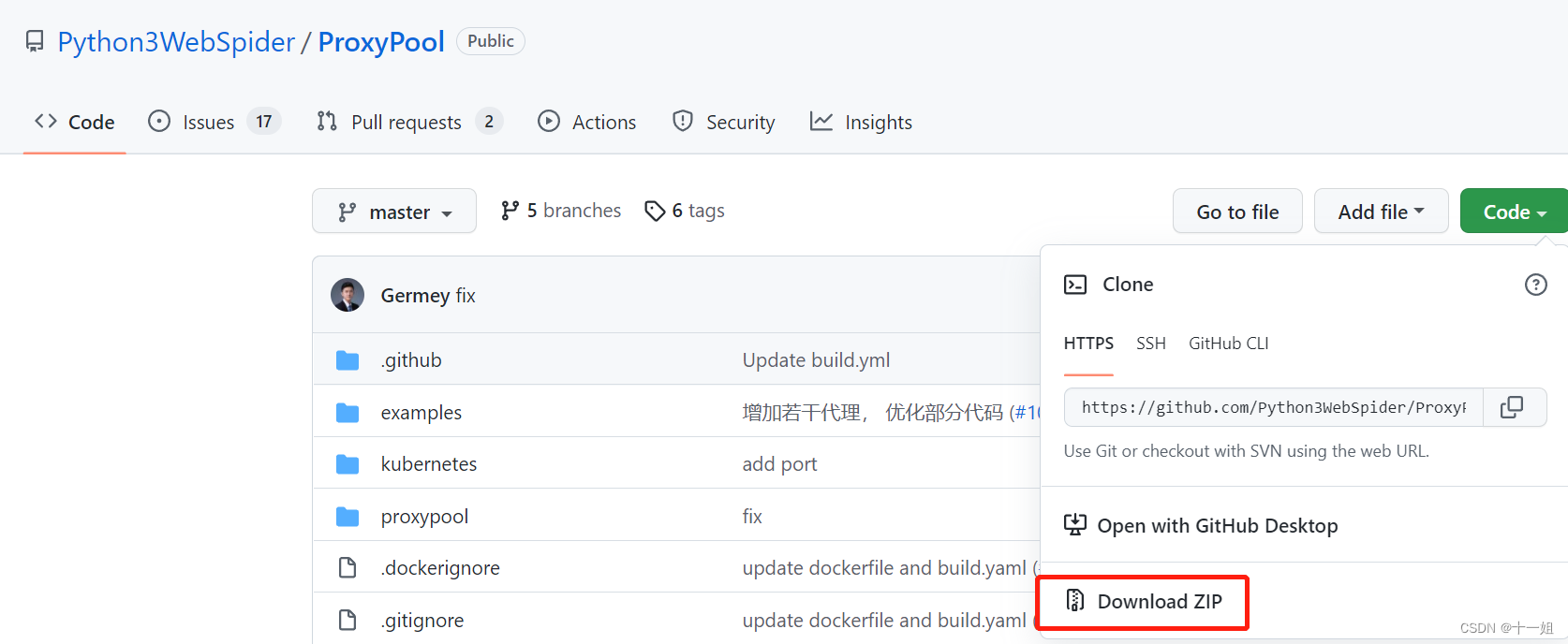Click the Clone terminal icon
The width and height of the screenshot is (1568, 644).
tap(1075, 285)
